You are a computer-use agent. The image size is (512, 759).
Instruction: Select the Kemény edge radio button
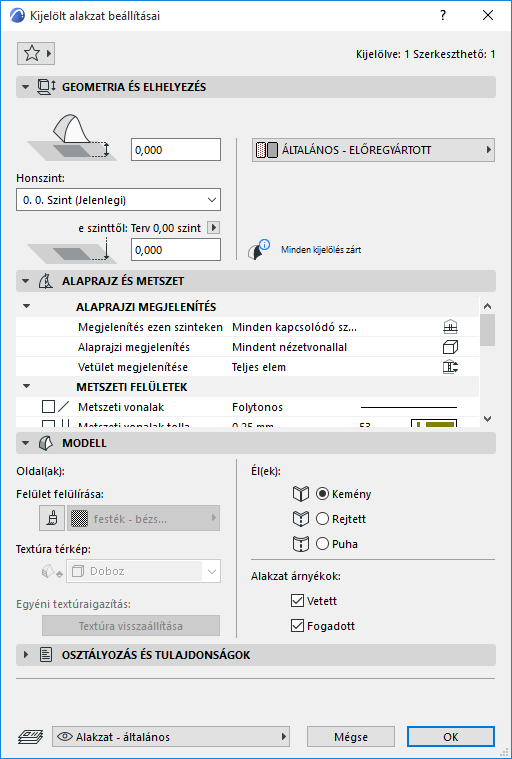pyautogui.click(x=322, y=494)
